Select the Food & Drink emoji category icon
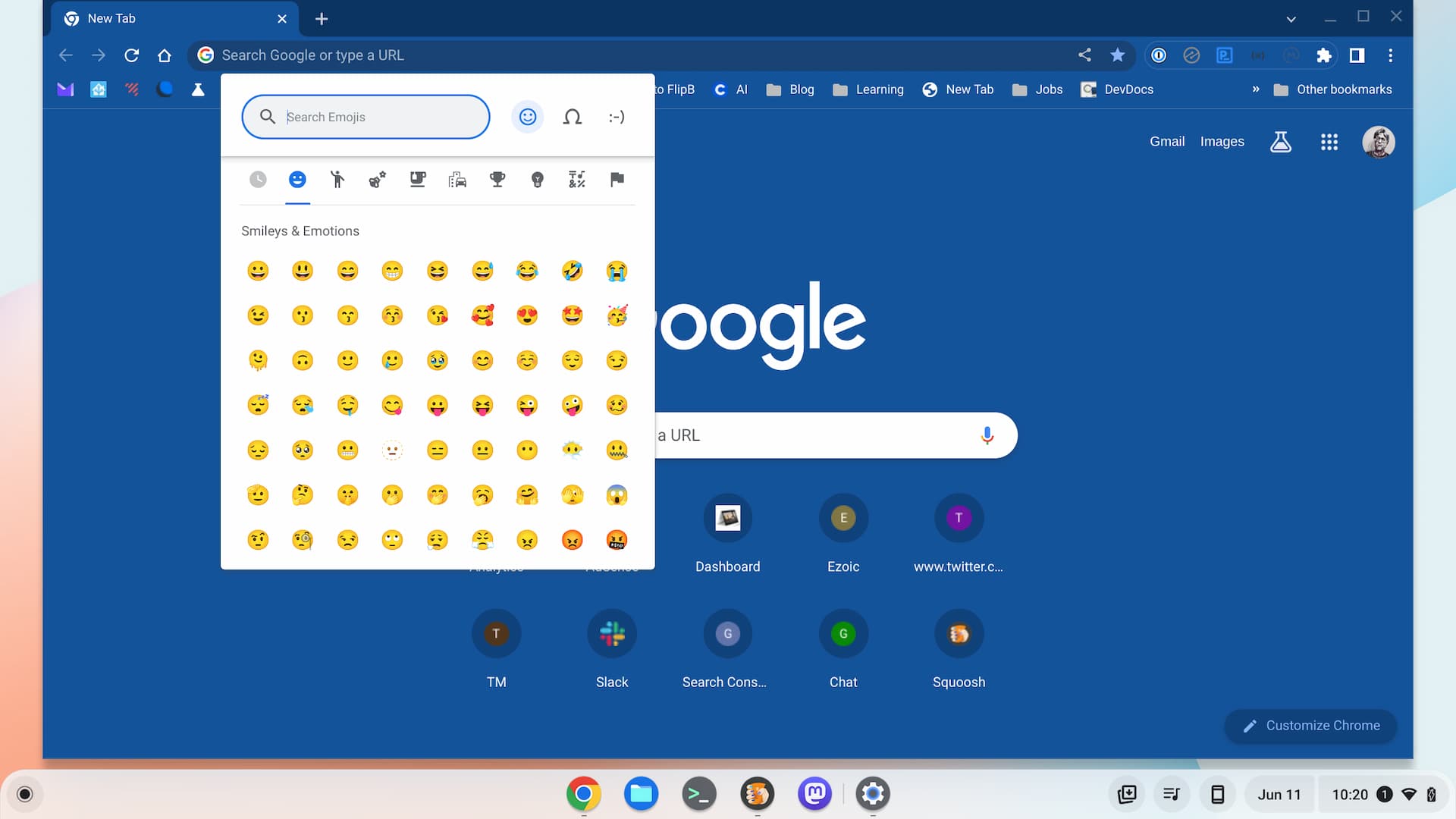Viewport: 1456px width, 819px height. click(x=417, y=180)
